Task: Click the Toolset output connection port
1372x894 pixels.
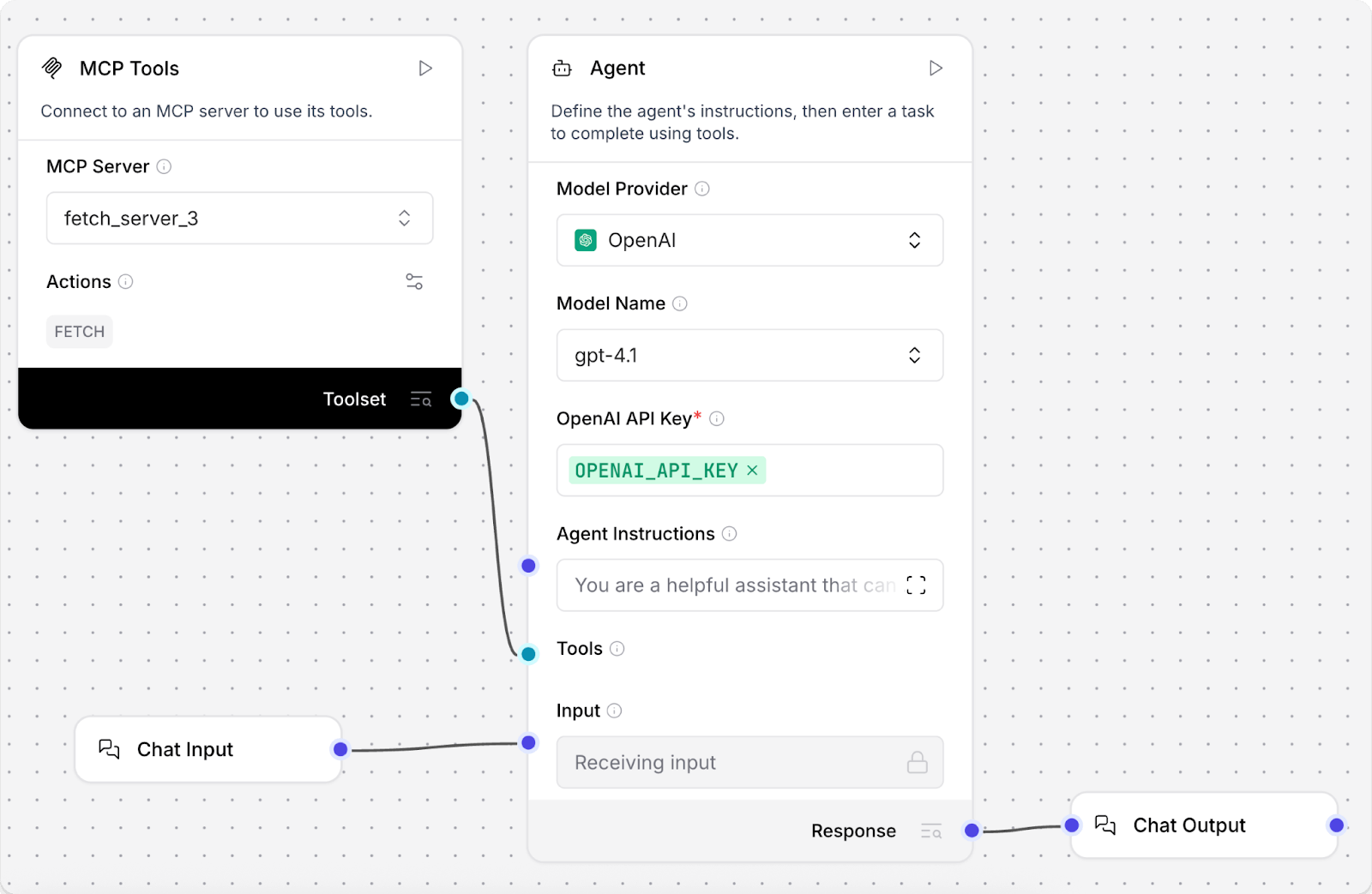Action: pos(461,399)
